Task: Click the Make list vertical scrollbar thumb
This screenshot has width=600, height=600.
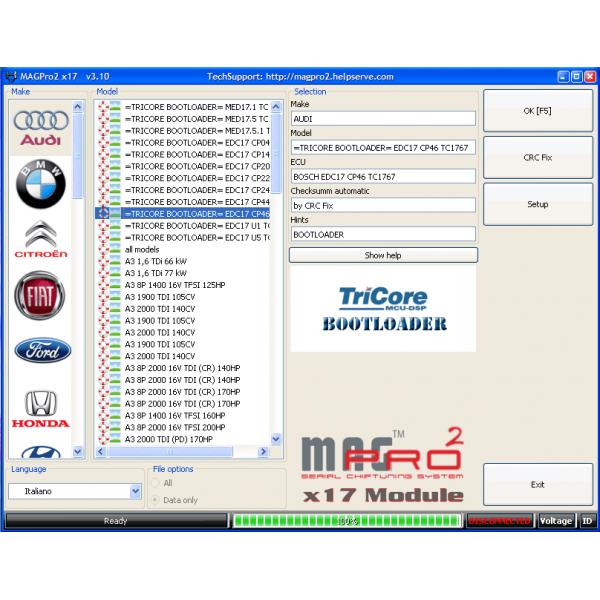Action: click(x=78, y=156)
